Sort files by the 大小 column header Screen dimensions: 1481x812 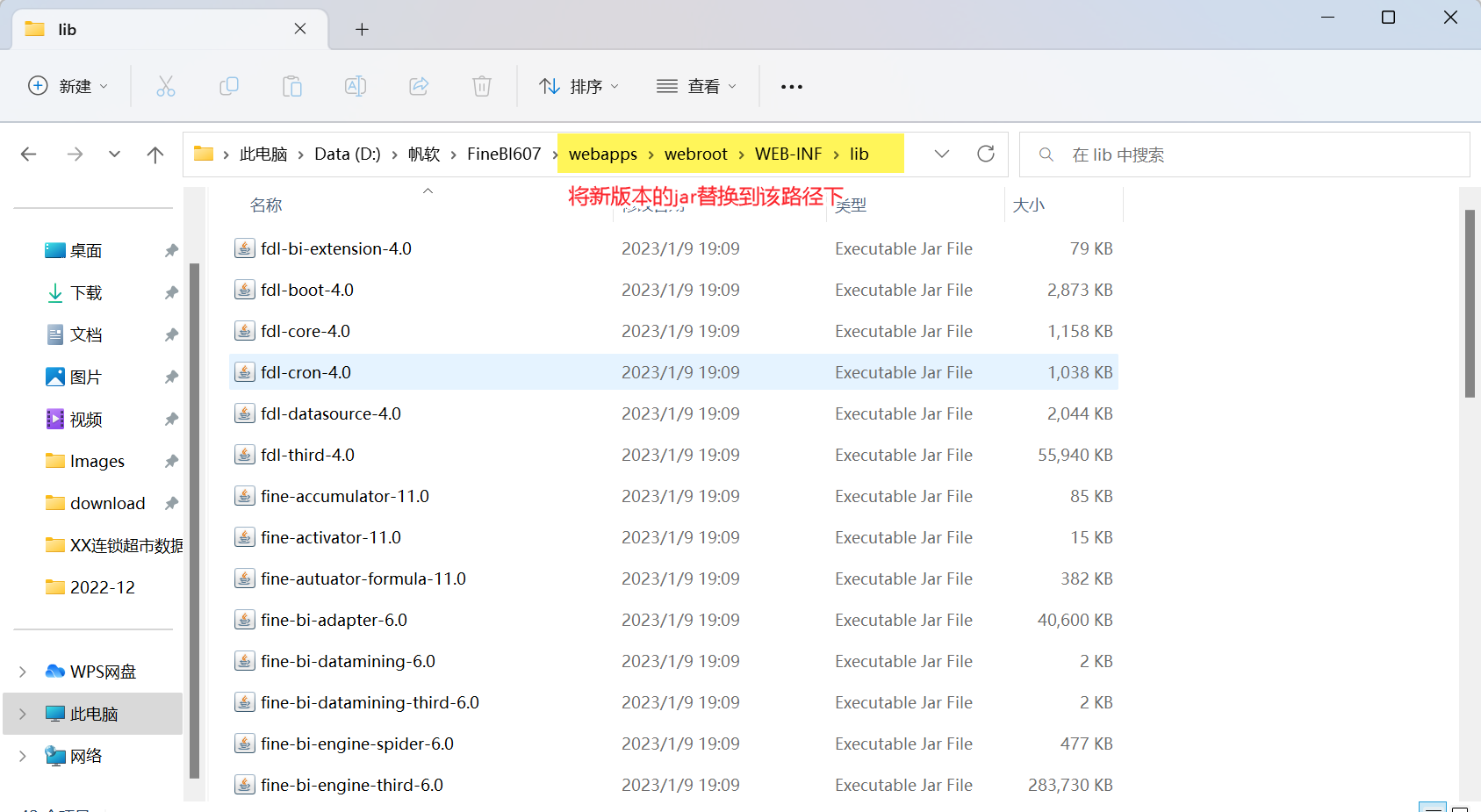tap(1029, 205)
